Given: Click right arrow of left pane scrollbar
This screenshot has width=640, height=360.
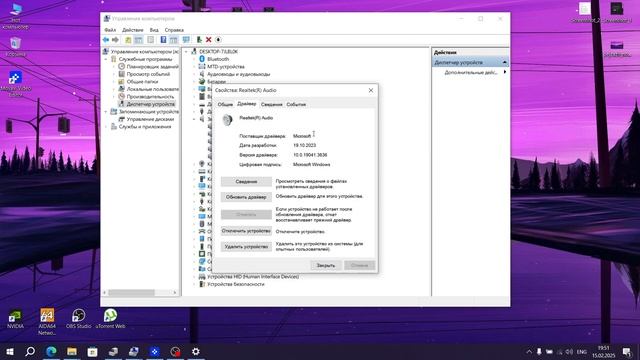Looking at the screenshot, I should [175, 293].
